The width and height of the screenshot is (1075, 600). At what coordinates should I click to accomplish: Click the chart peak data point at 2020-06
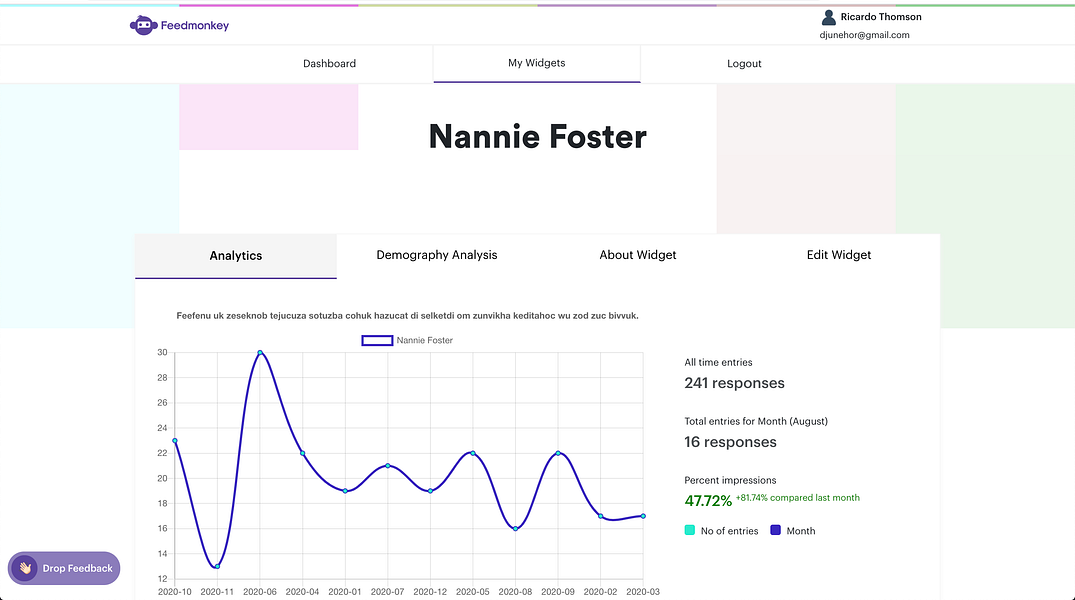[x=260, y=352]
